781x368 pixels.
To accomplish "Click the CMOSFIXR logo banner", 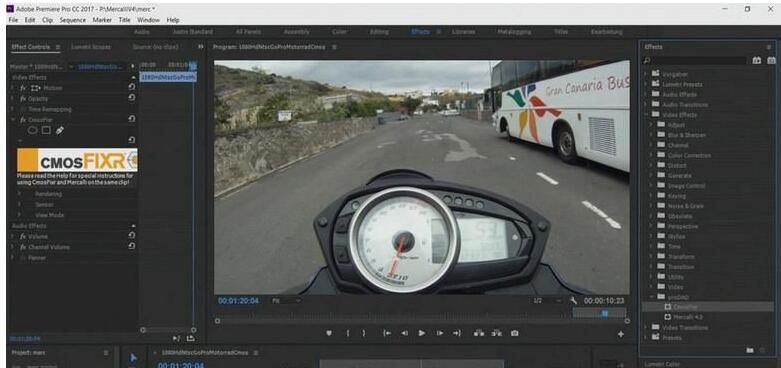I will [77, 160].
